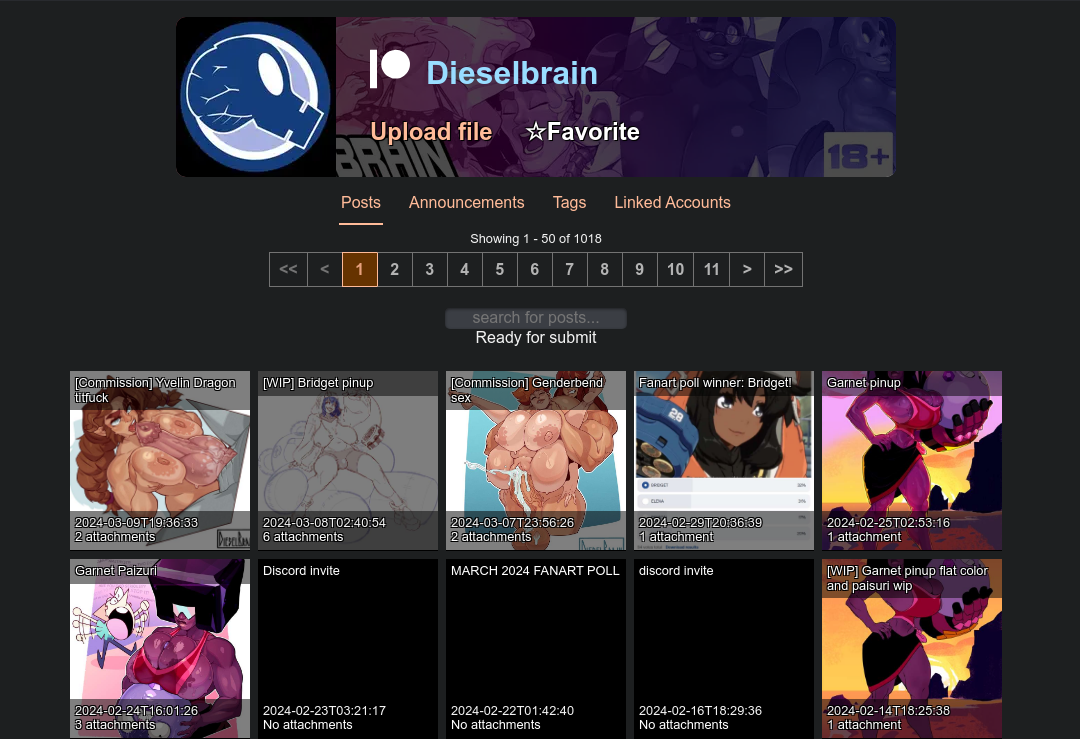1080x739 pixels.
Task: Jump to first page with << arrow
Action: 289,269
